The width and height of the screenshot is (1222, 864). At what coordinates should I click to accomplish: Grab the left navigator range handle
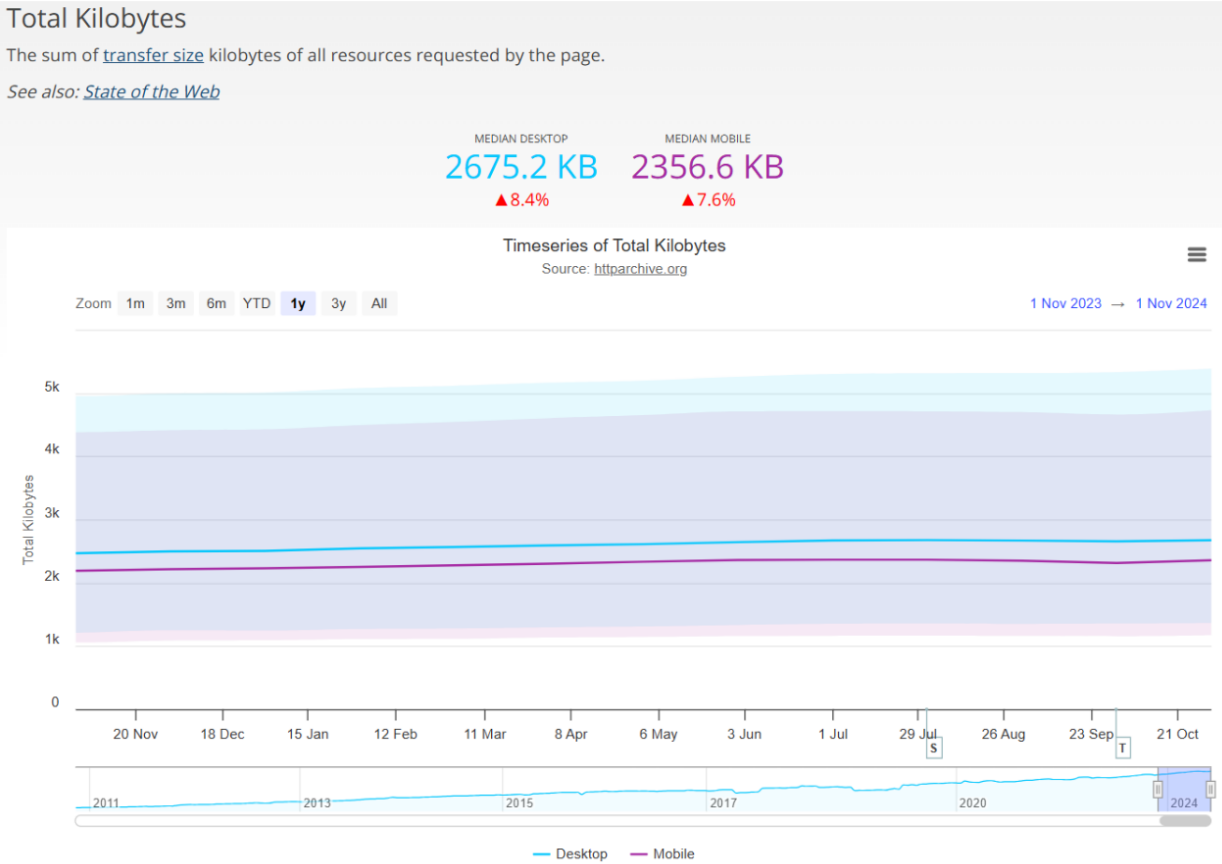point(1158,789)
